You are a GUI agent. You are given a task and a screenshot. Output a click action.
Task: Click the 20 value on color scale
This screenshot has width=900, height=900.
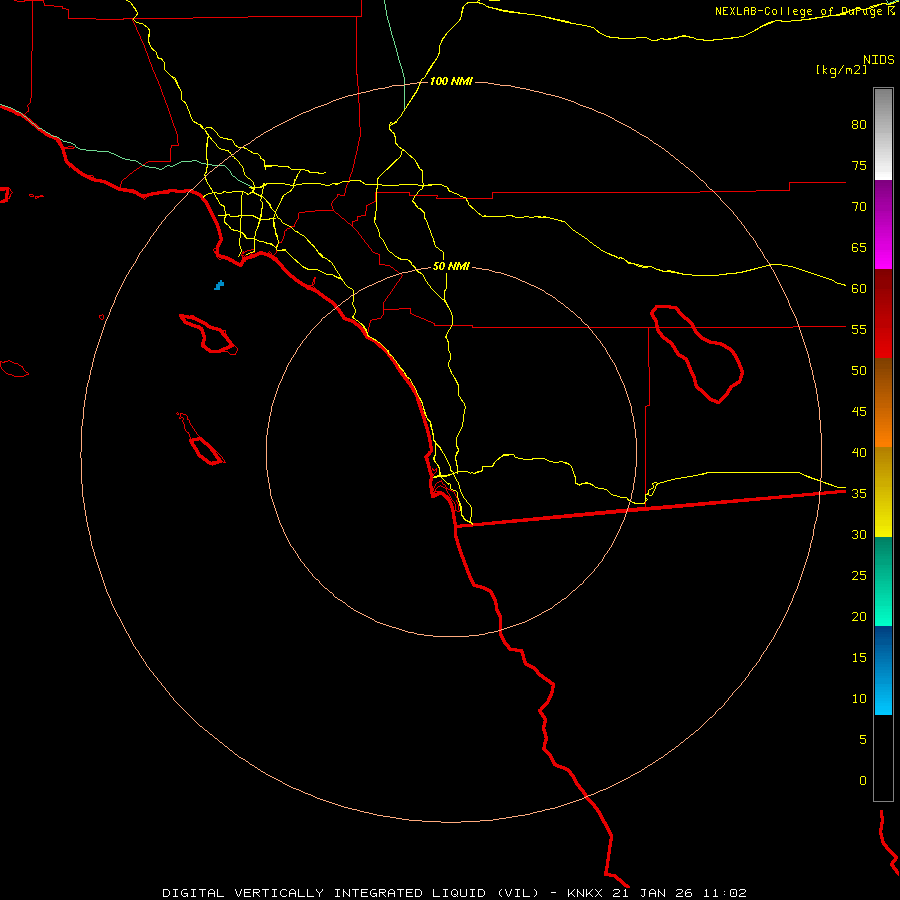tap(859, 617)
